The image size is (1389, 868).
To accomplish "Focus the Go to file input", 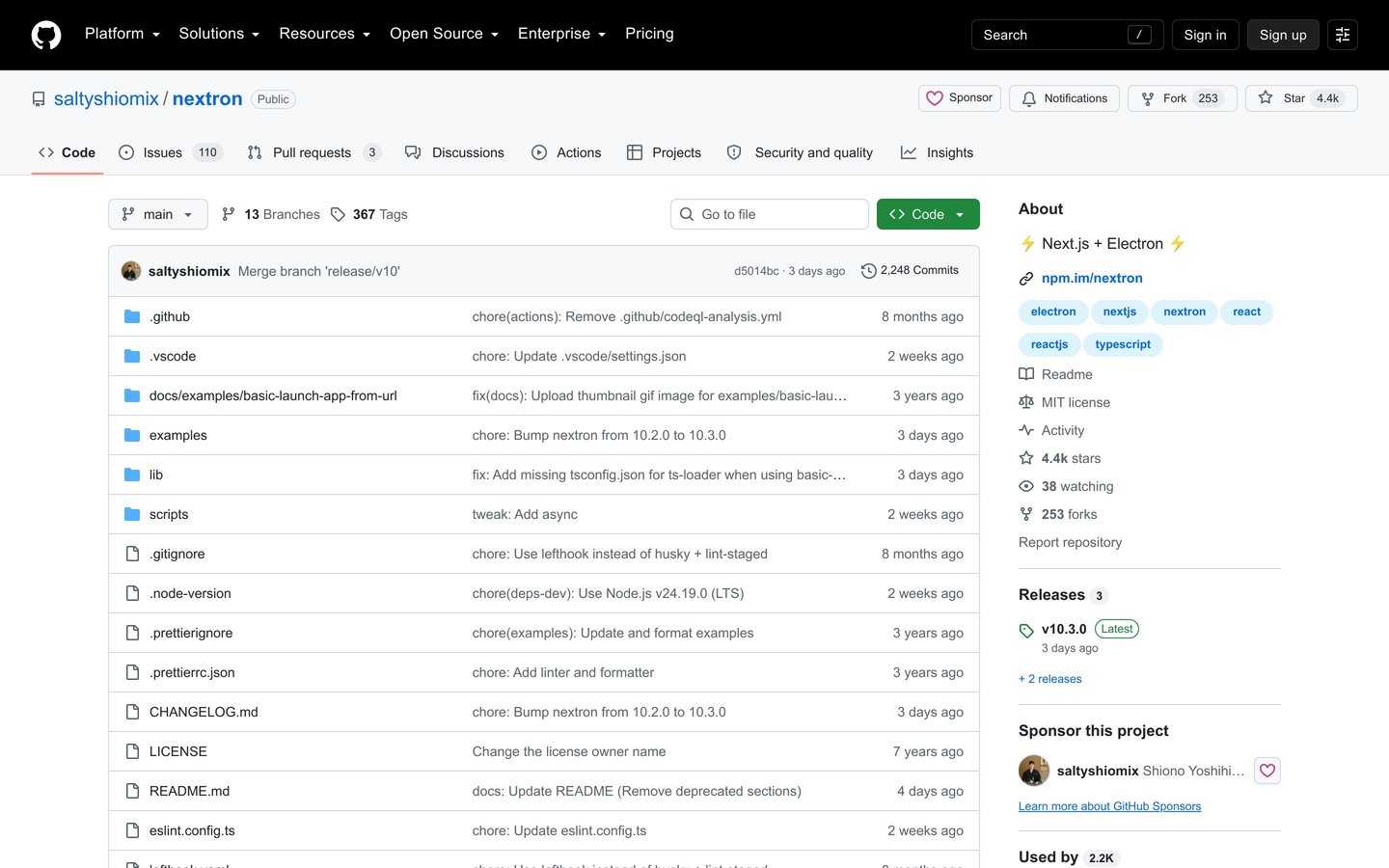I will [770, 214].
